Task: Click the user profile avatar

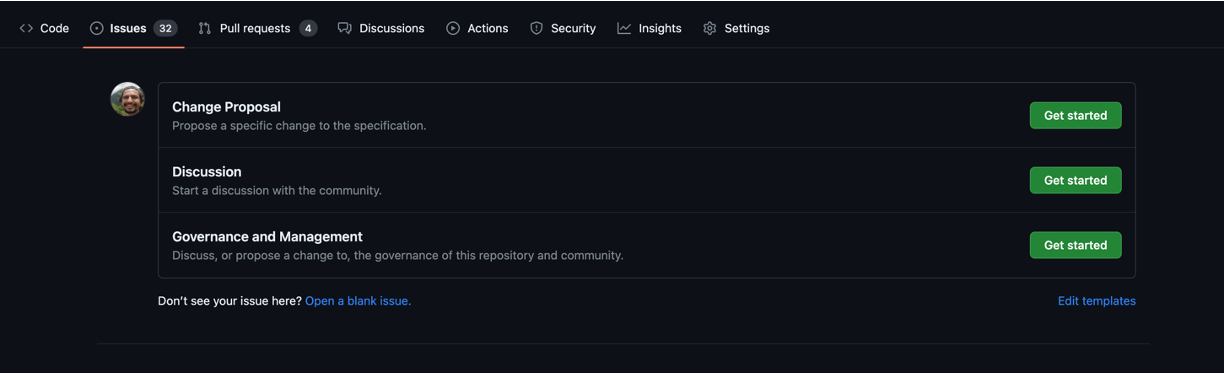Action: click(x=128, y=99)
